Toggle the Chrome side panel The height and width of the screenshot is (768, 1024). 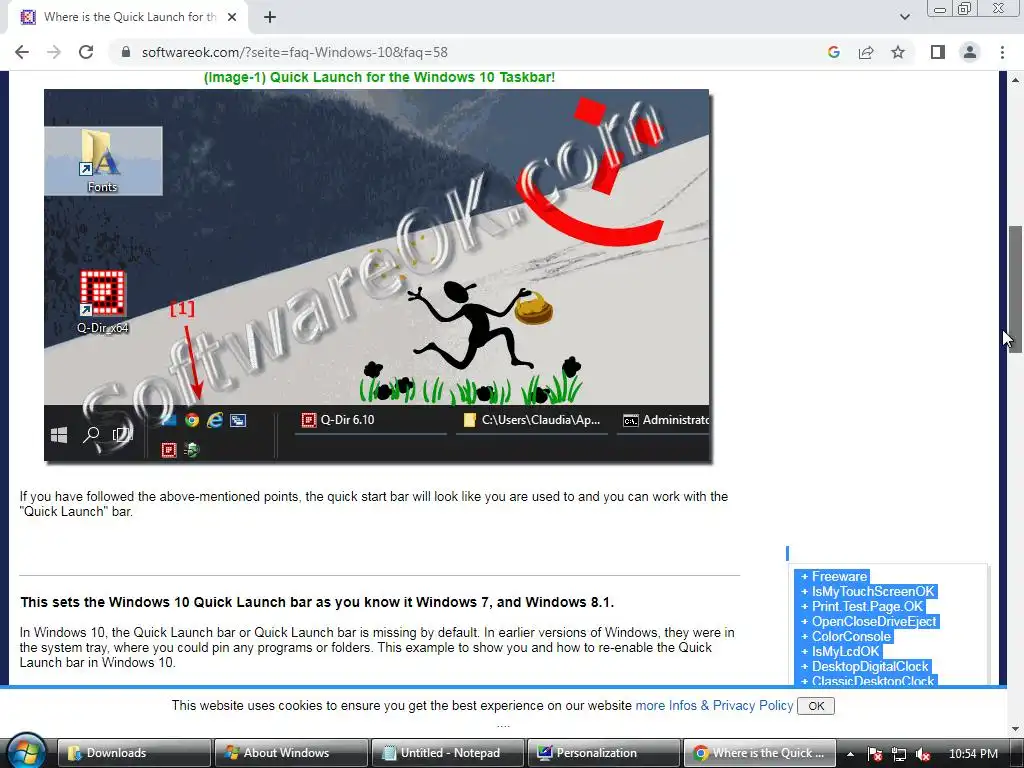(x=938, y=52)
